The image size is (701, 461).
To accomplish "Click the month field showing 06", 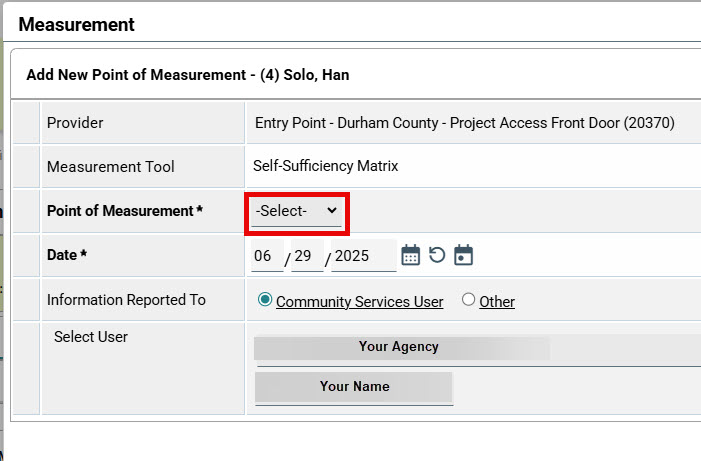I will 267,256.
